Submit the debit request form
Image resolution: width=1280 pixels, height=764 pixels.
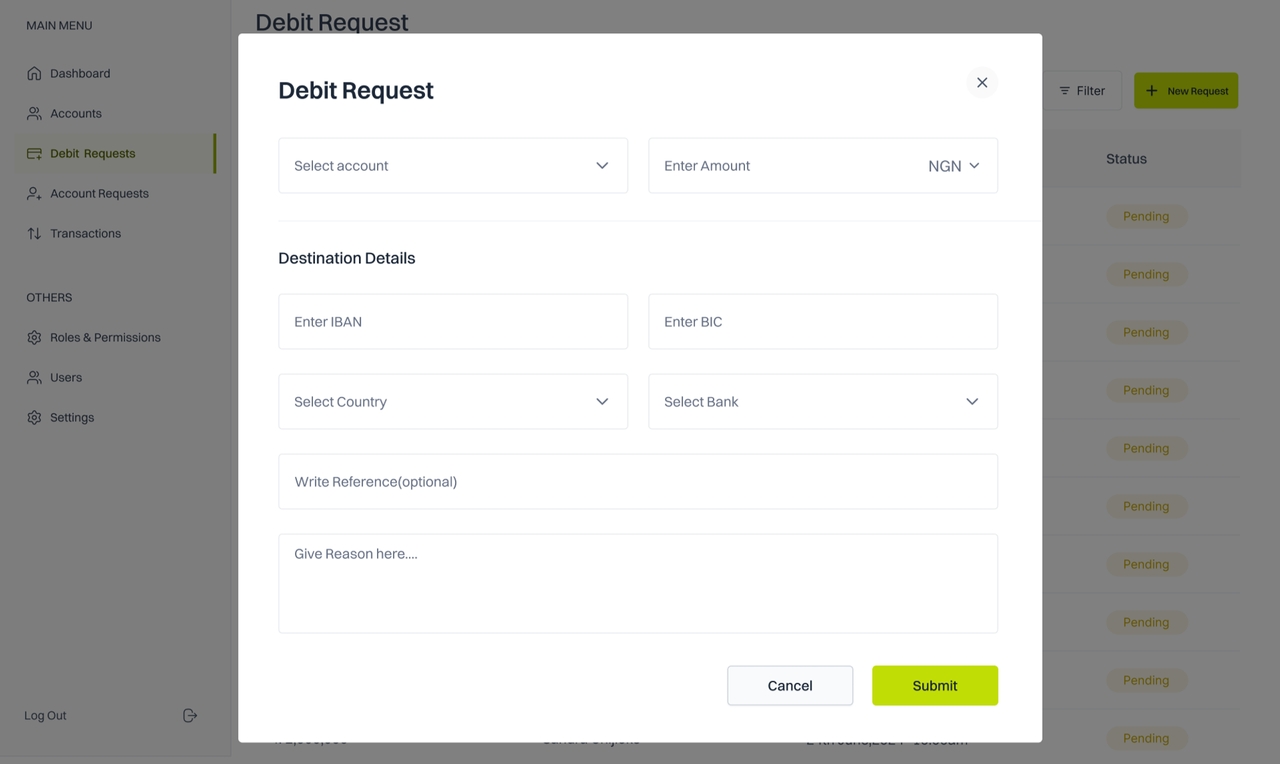935,686
